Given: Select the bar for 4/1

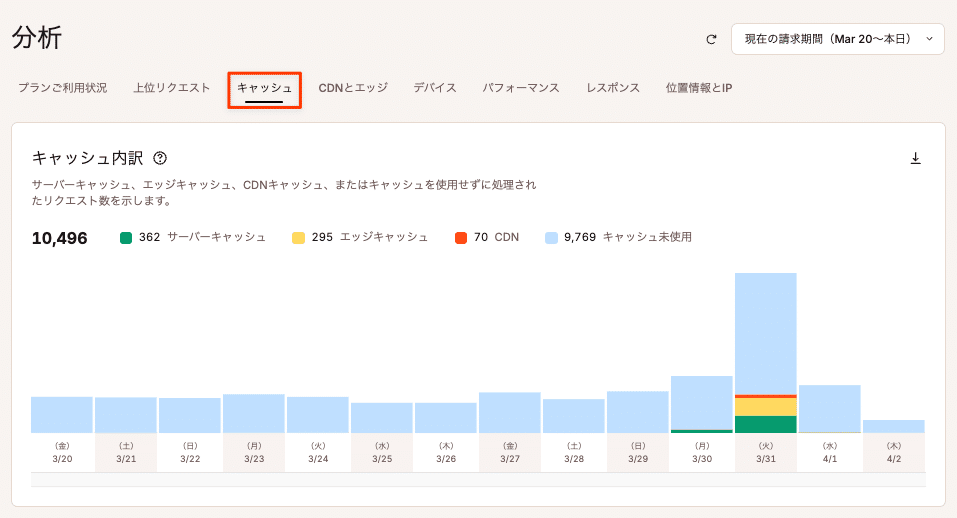Looking at the screenshot, I should [829, 409].
